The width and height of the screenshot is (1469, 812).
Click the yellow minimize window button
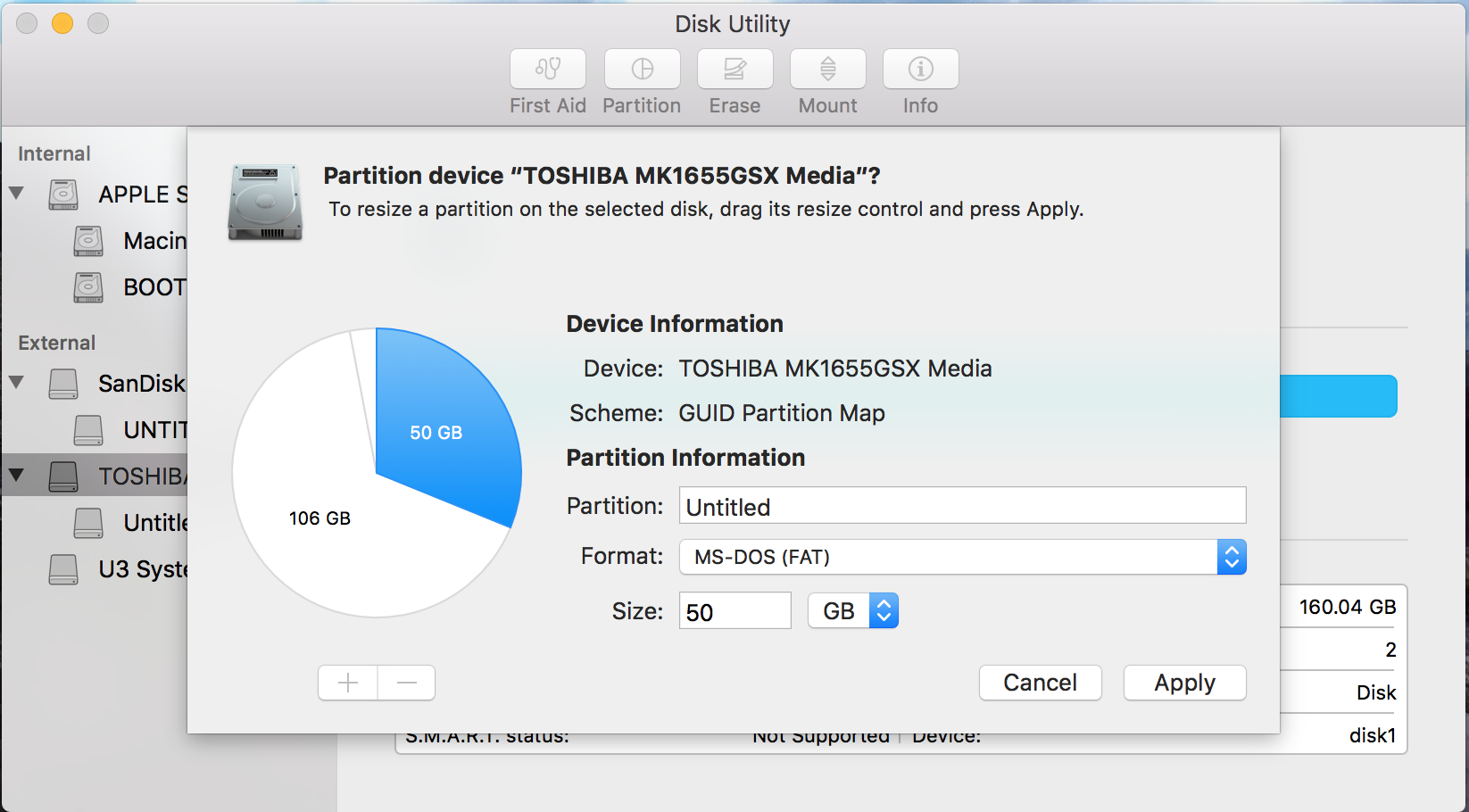click(x=62, y=23)
